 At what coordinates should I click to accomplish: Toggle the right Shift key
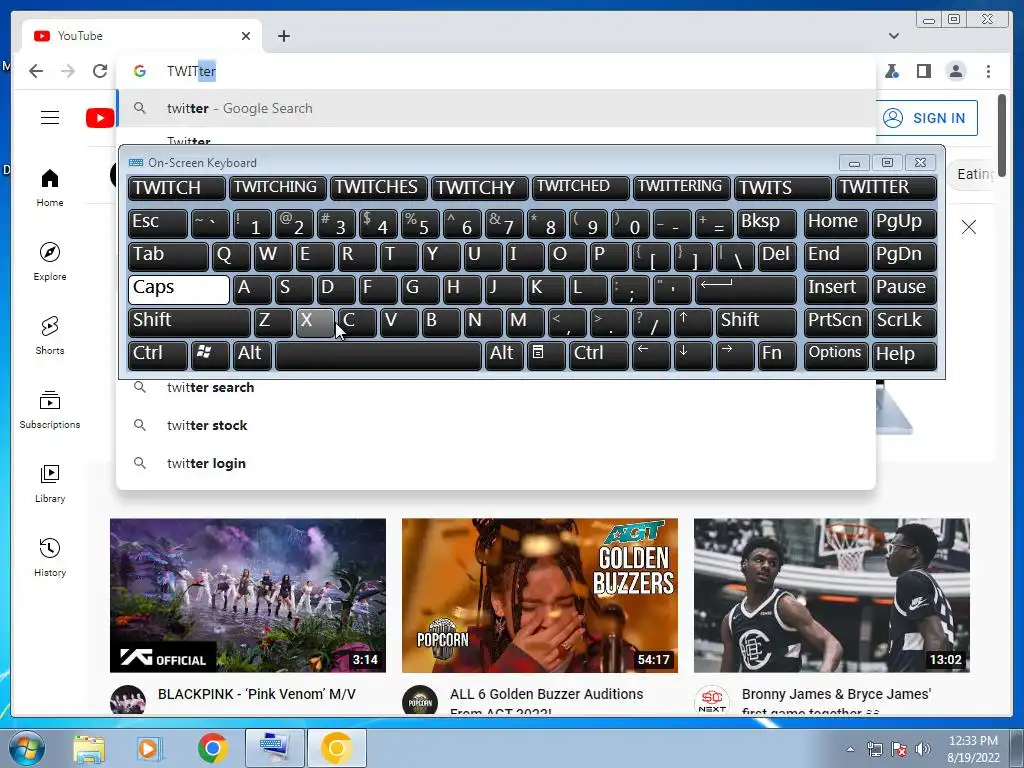pos(756,323)
